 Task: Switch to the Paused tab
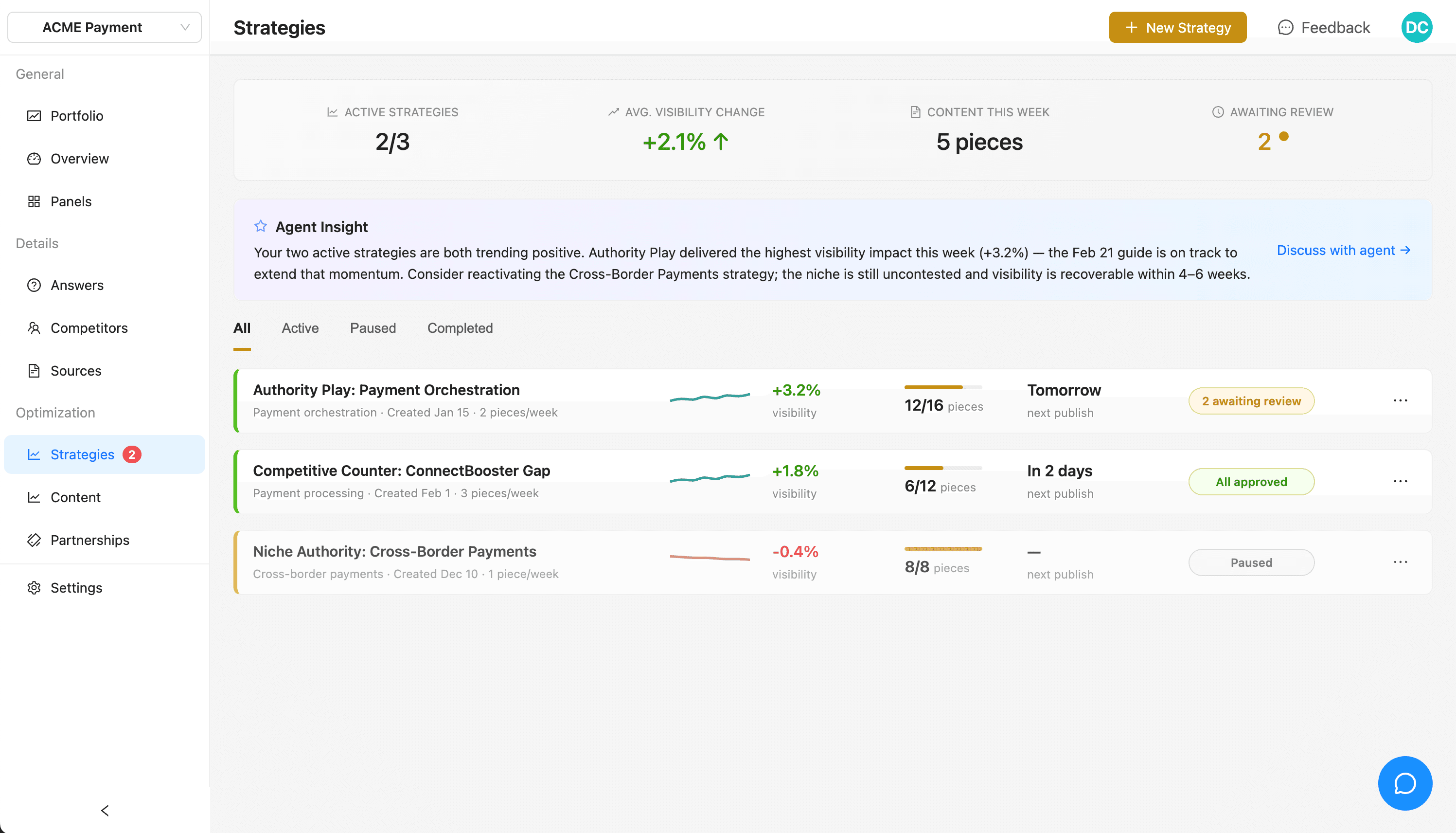[x=373, y=328]
